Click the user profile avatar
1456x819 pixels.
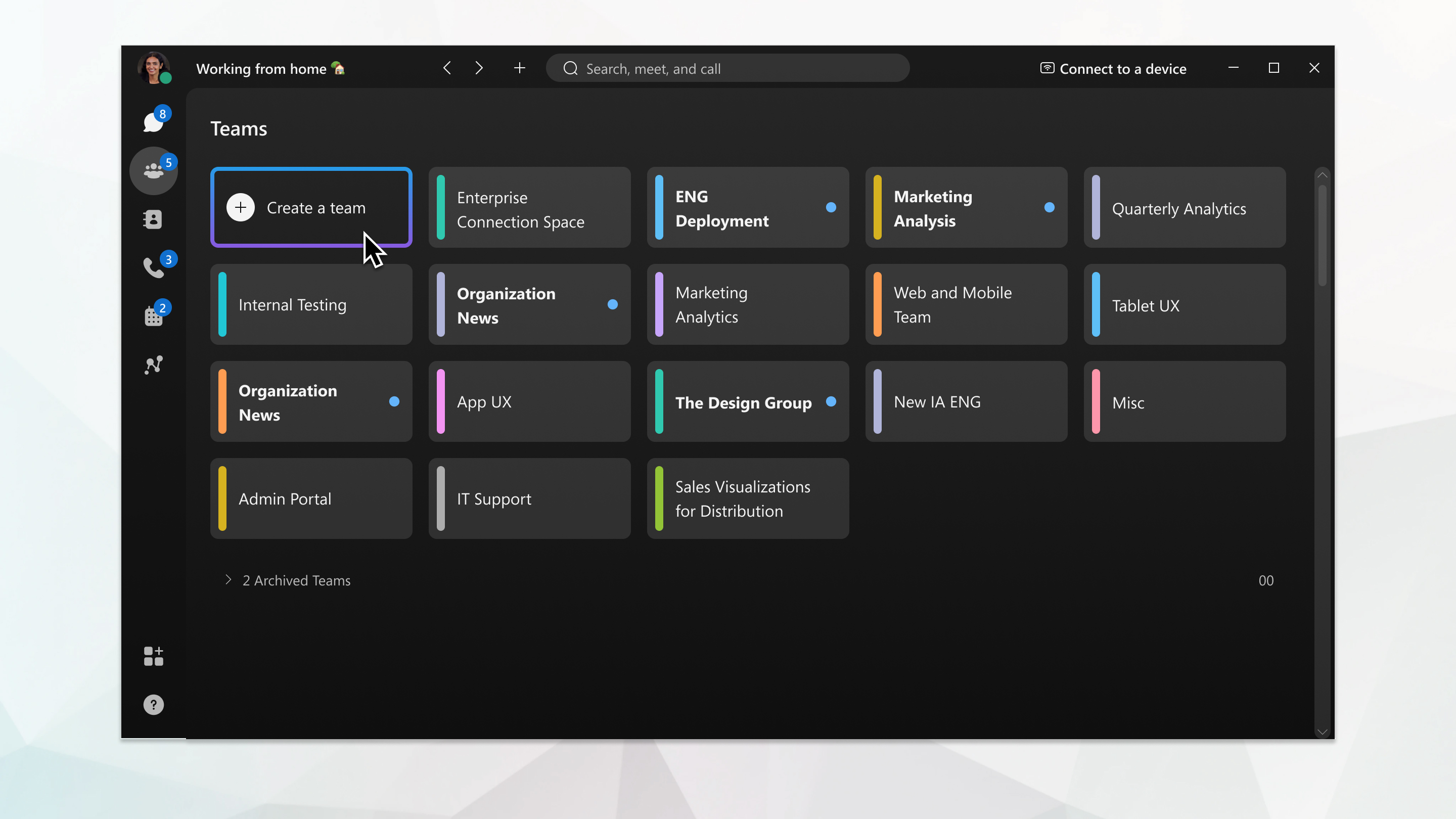tap(153, 68)
